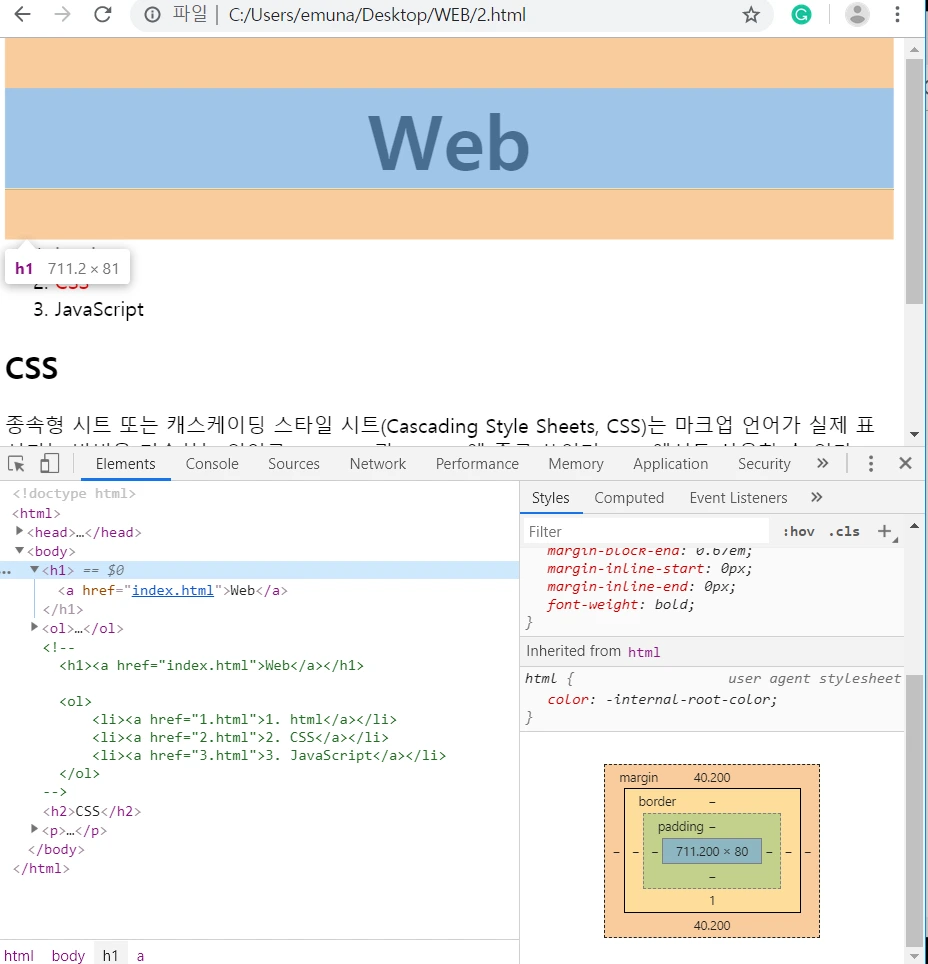Close the DevTools panel
Image resolution: width=928 pixels, height=964 pixels.
tap(905, 464)
